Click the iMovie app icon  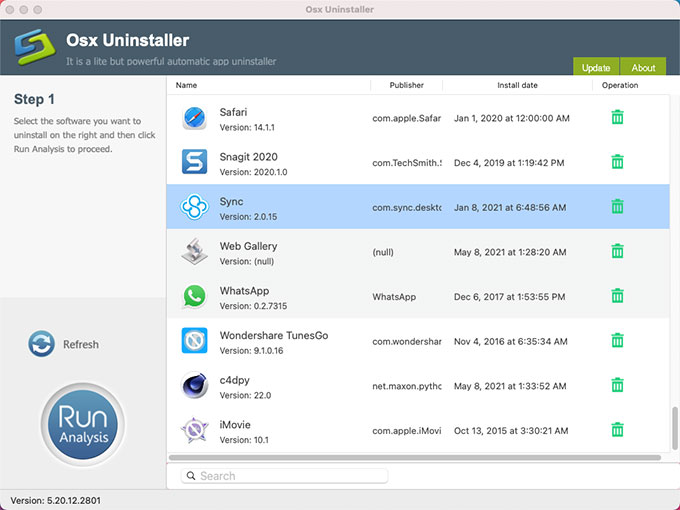tap(194, 430)
